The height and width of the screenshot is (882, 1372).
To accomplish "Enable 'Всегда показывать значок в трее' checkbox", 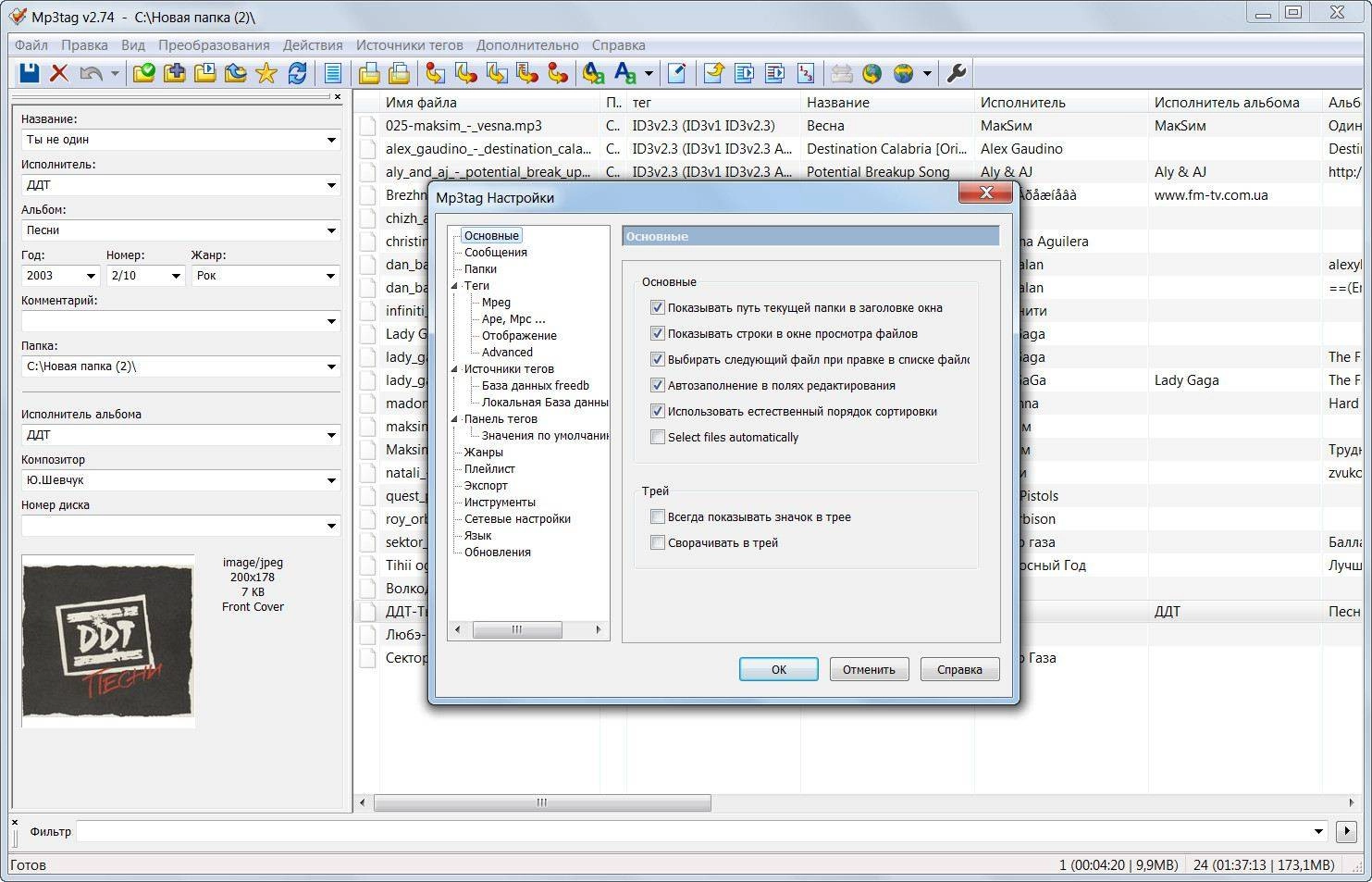I will tap(658, 516).
